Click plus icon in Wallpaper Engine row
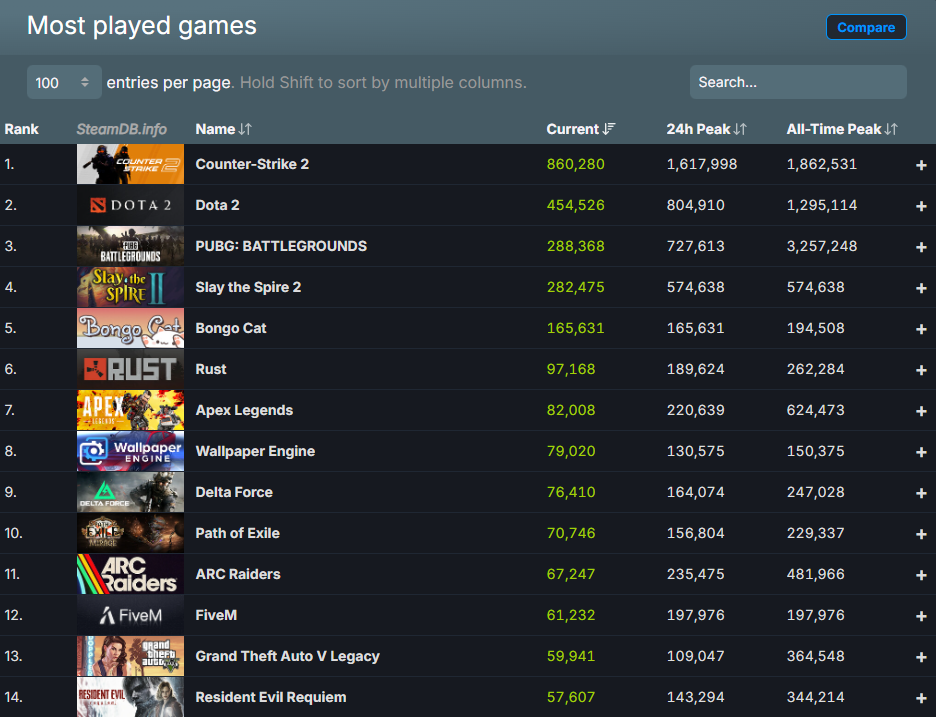The image size is (936, 717). click(x=921, y=452)
